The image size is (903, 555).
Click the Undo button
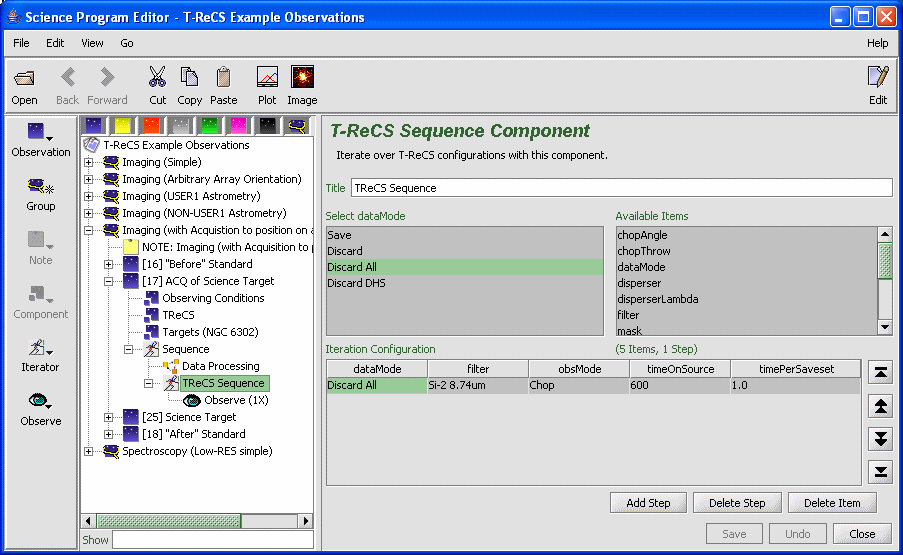point(798,534)
